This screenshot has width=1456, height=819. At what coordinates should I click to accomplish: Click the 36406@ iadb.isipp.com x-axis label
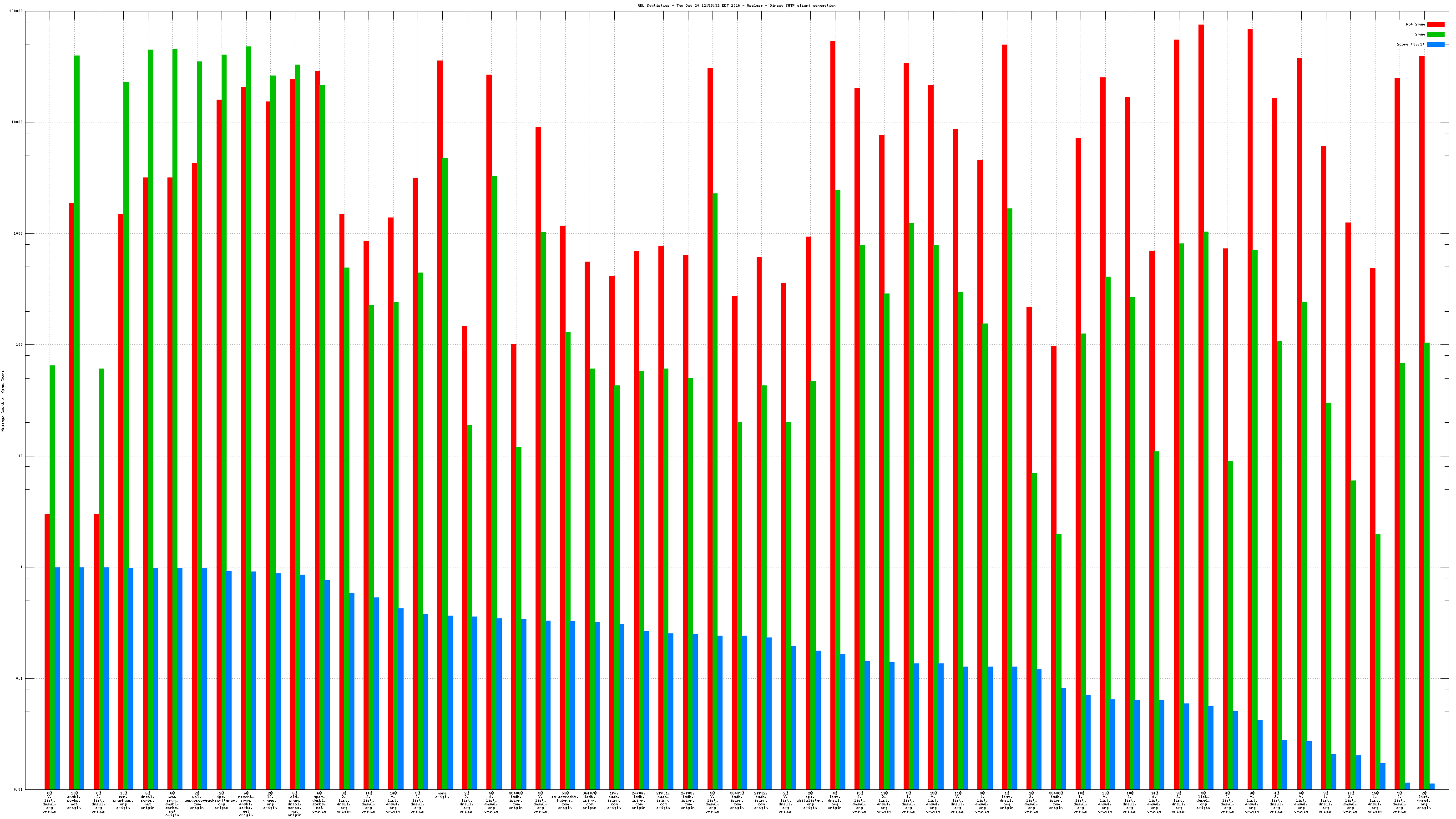516,801
